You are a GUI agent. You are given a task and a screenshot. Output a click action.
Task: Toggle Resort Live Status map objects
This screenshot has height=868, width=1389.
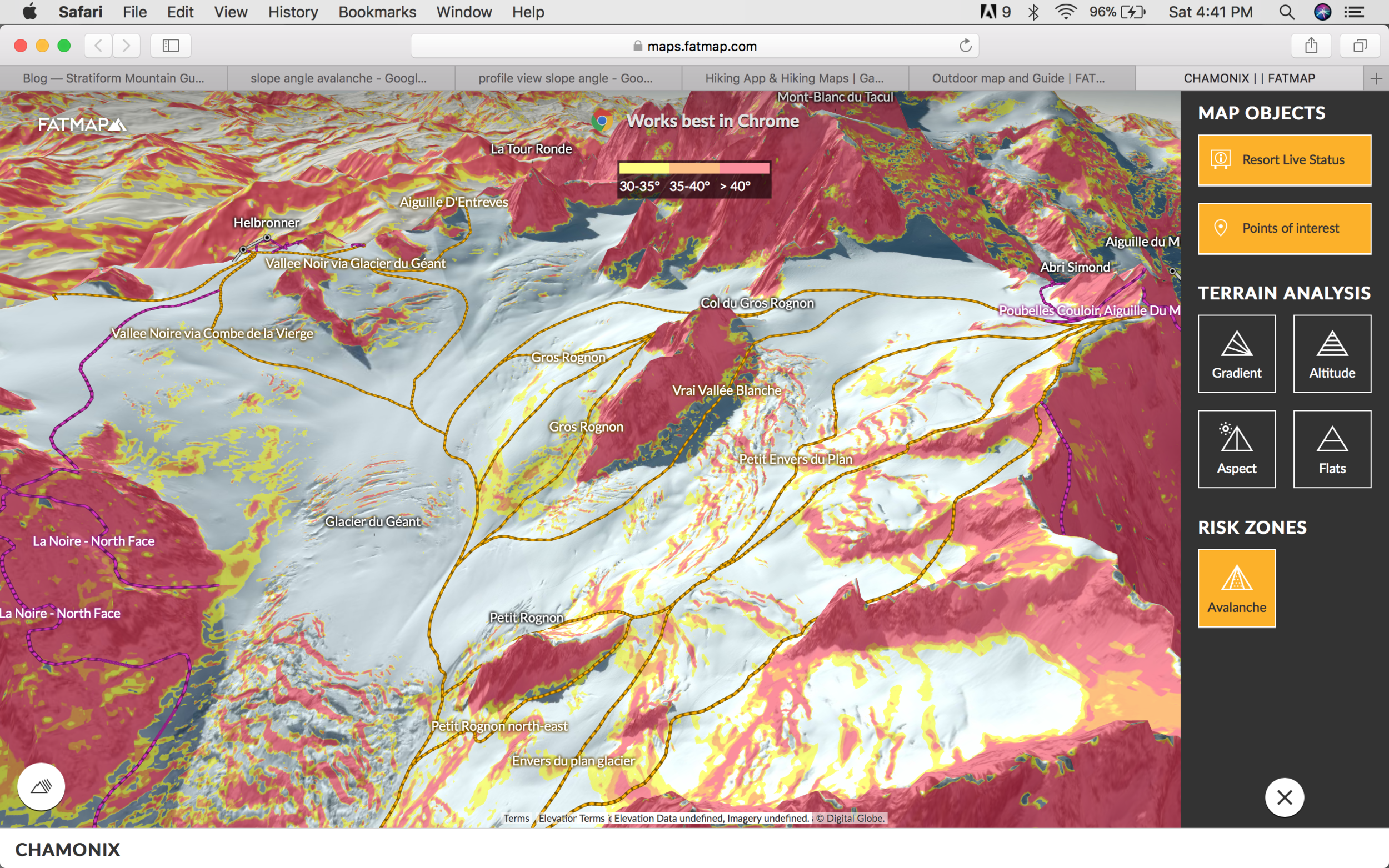(1284, 160)
